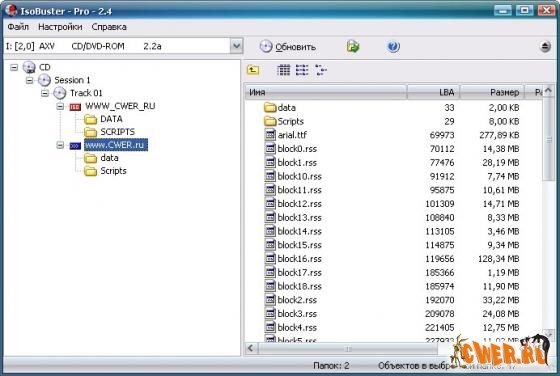Screen dimensions: 560x376
Task: Sort by the LBA column header
Action: pos(433,92)
